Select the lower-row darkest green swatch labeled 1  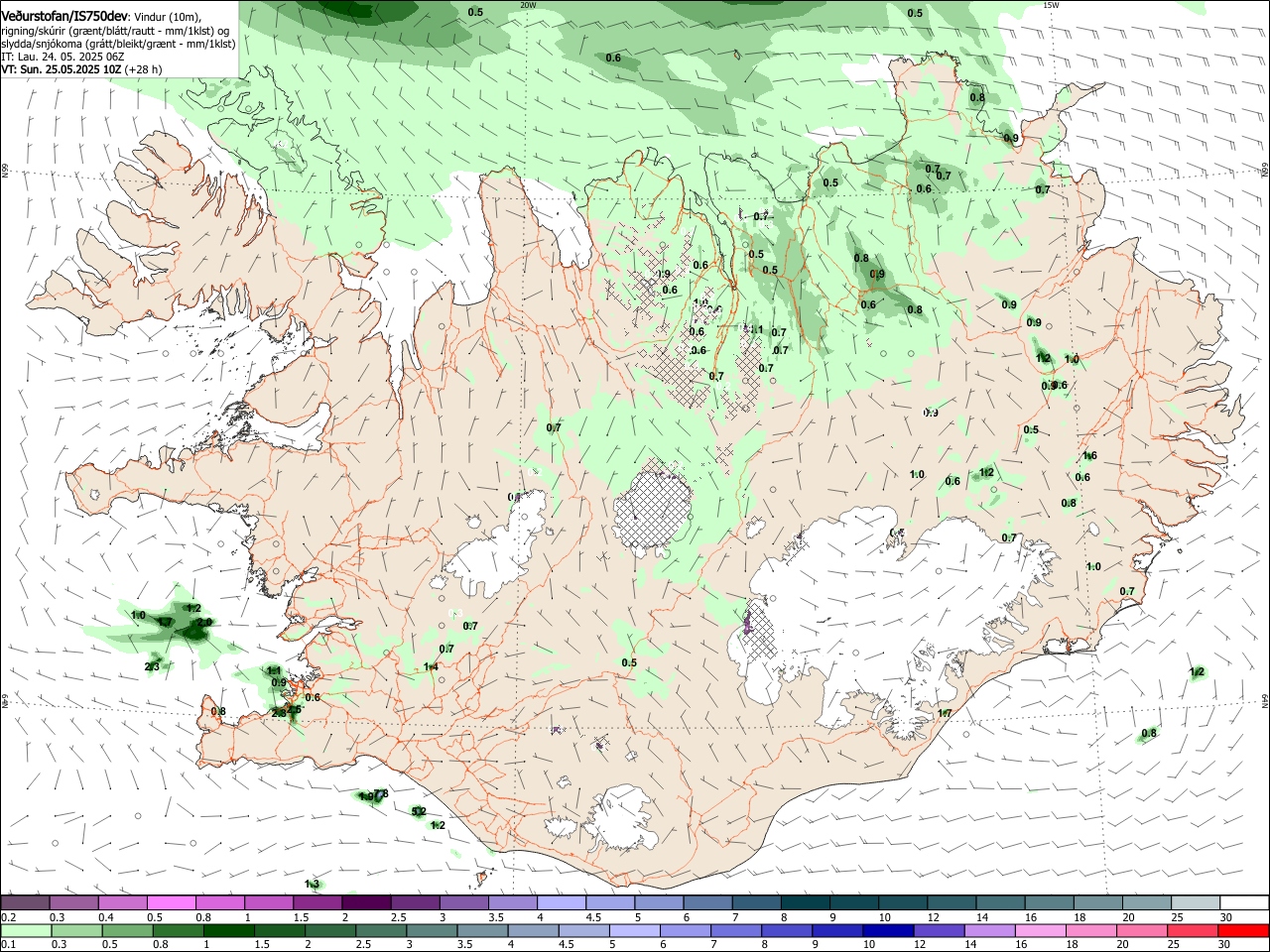click(x=228, y=931)
